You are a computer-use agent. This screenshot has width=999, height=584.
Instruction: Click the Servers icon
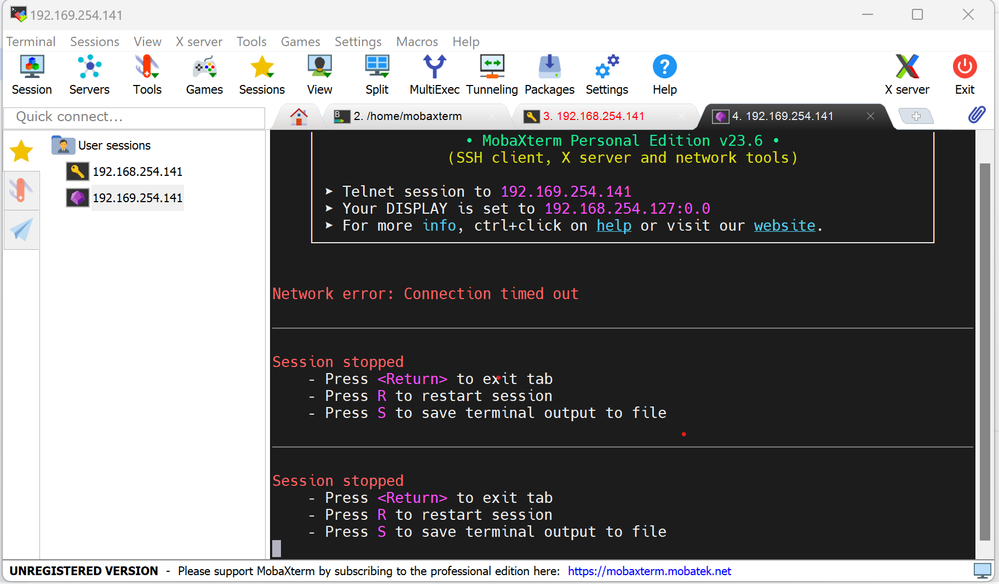89,72
